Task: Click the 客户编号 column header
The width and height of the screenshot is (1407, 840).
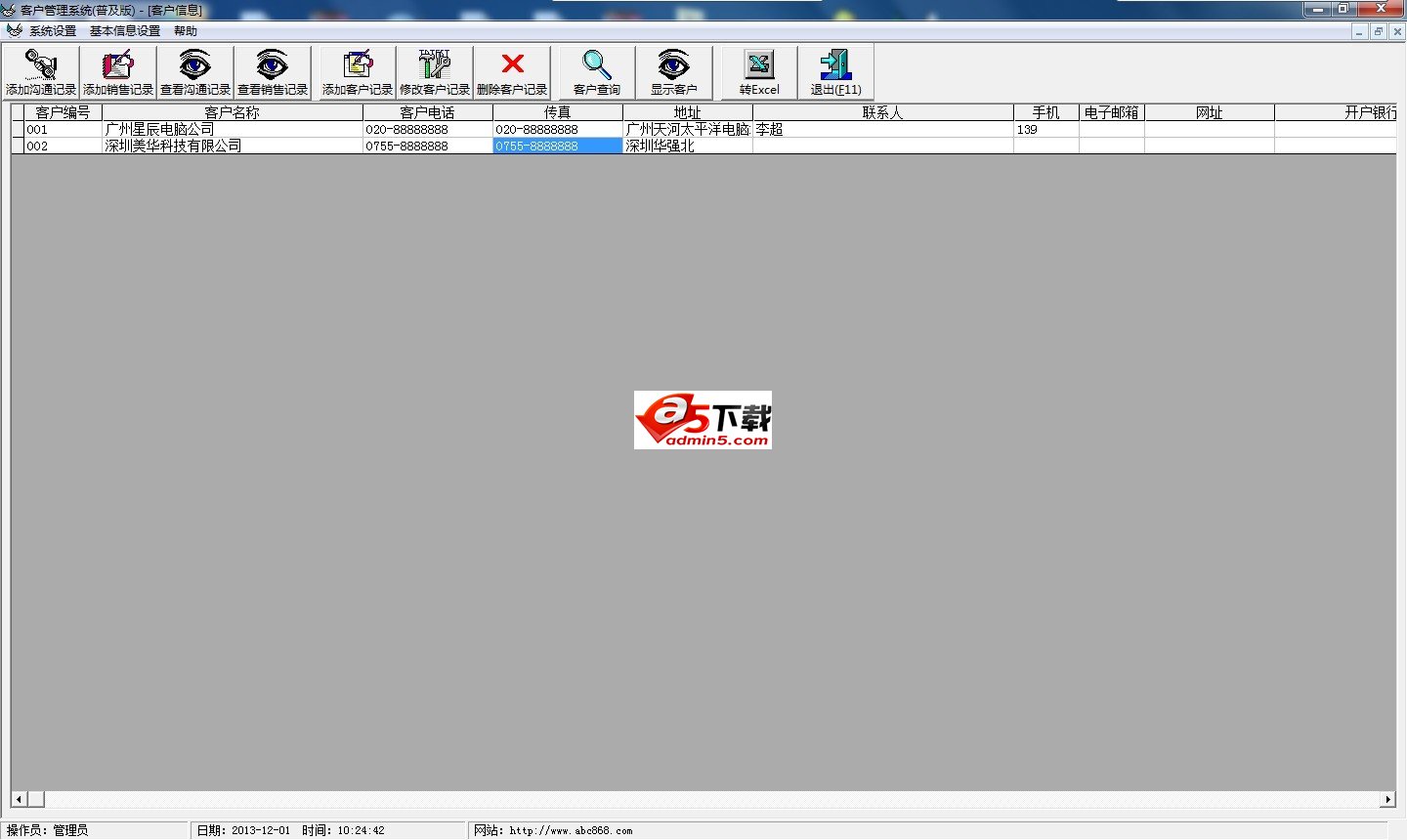Action: (x=63, y=112)
